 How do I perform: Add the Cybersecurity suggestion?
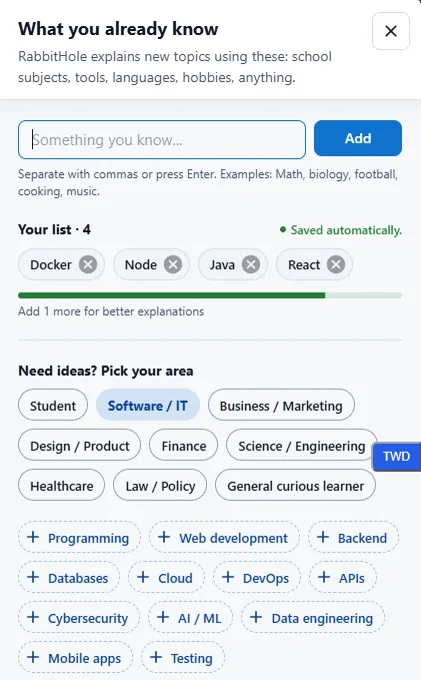(78, 618)
